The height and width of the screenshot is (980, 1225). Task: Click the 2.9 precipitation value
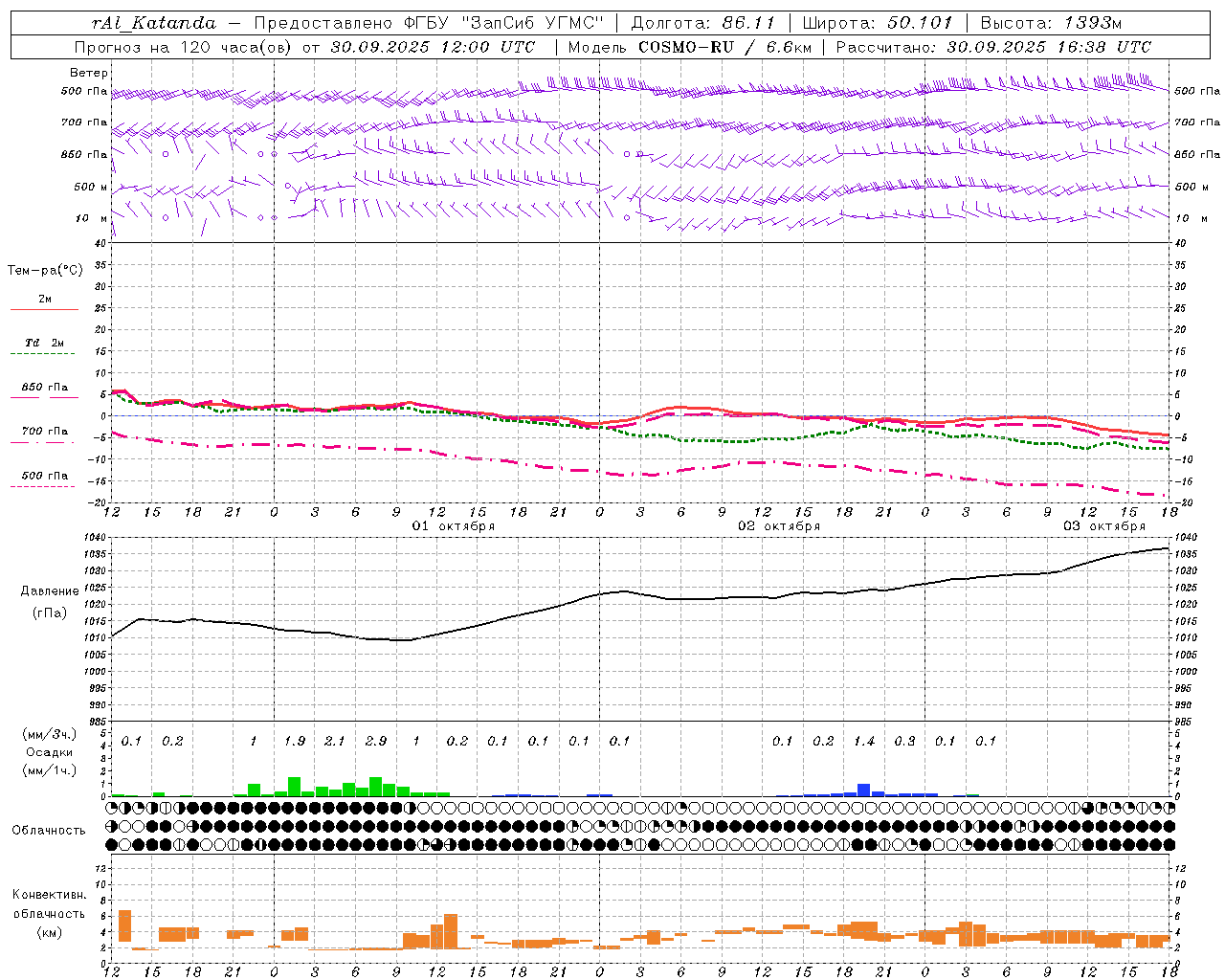tap(376, 742)
